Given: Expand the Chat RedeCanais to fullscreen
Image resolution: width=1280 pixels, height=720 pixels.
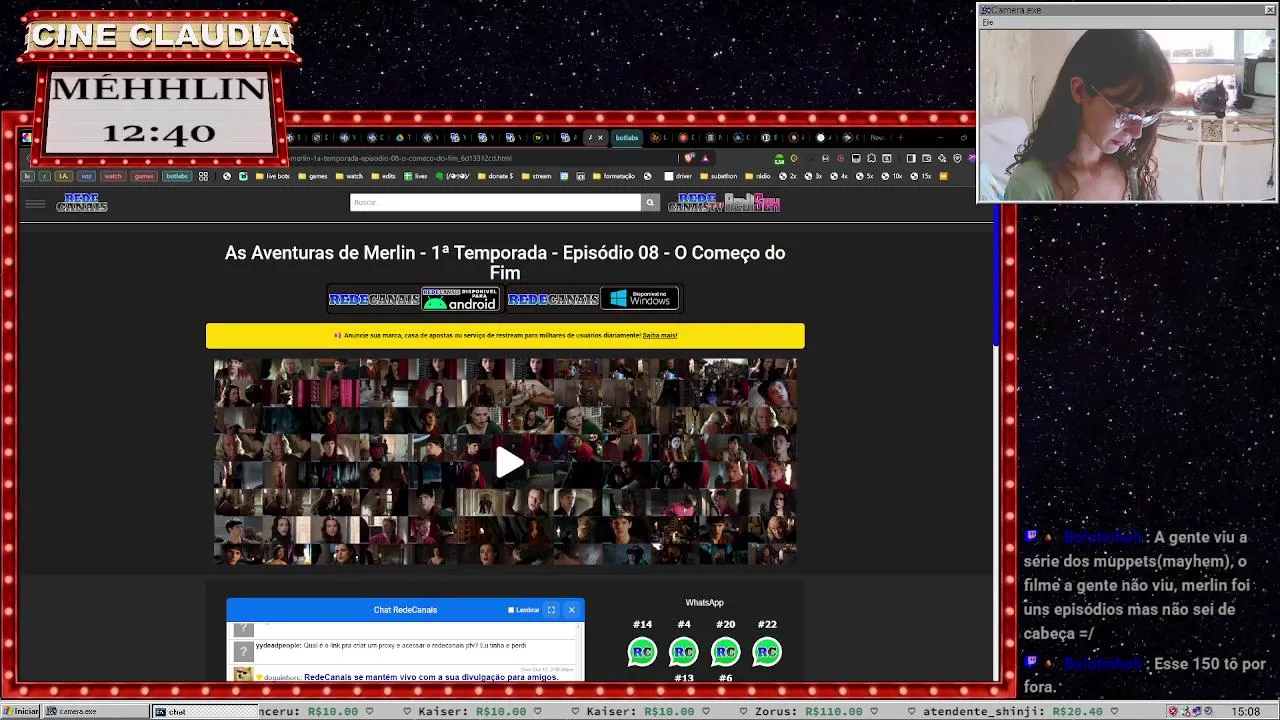Looking at the screenshot, I should coord(551,610).
